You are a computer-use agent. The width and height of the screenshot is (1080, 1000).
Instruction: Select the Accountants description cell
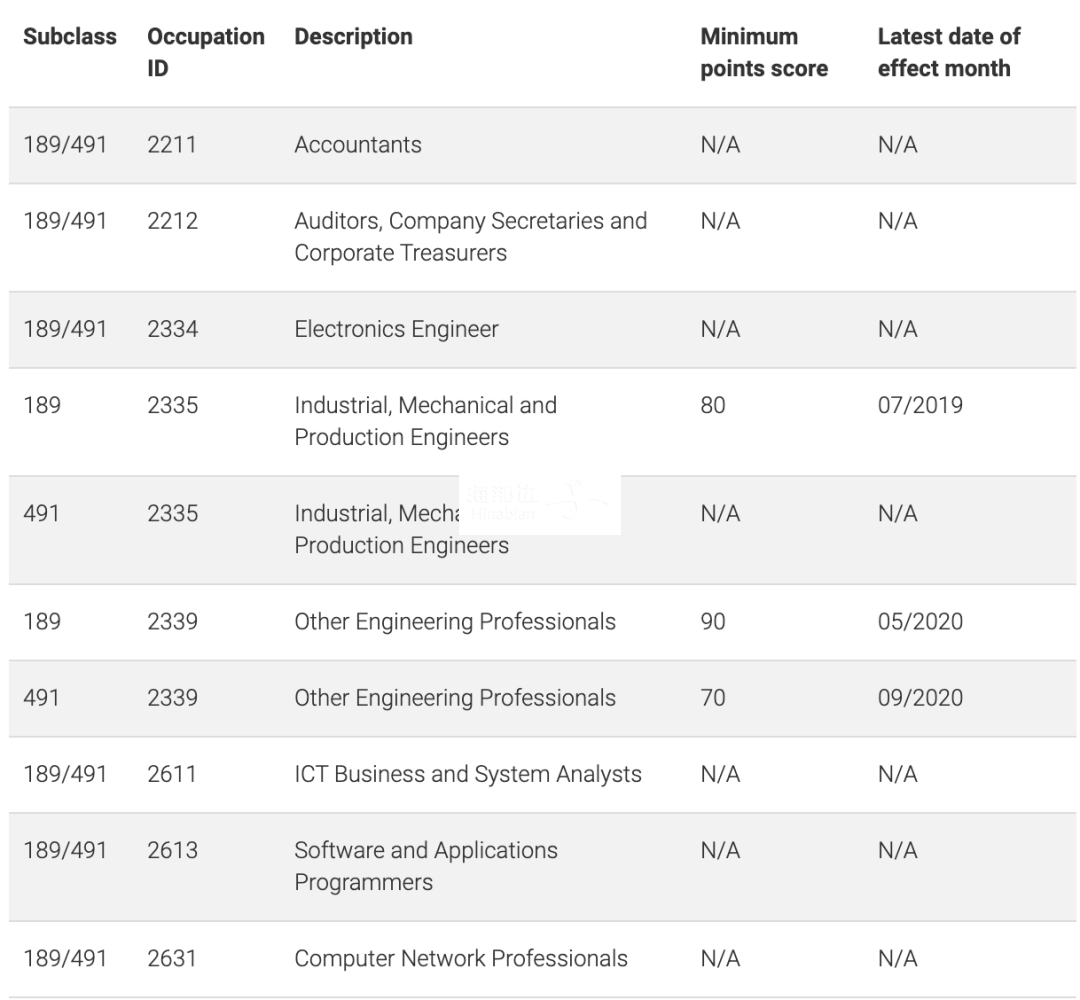[x=357, y=145]
